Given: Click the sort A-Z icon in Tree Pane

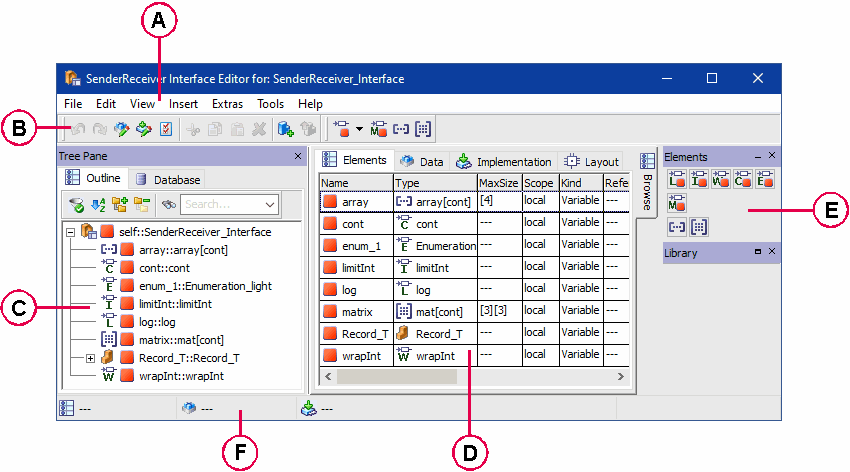Looking at the screenshot, I should pos(98,205).
